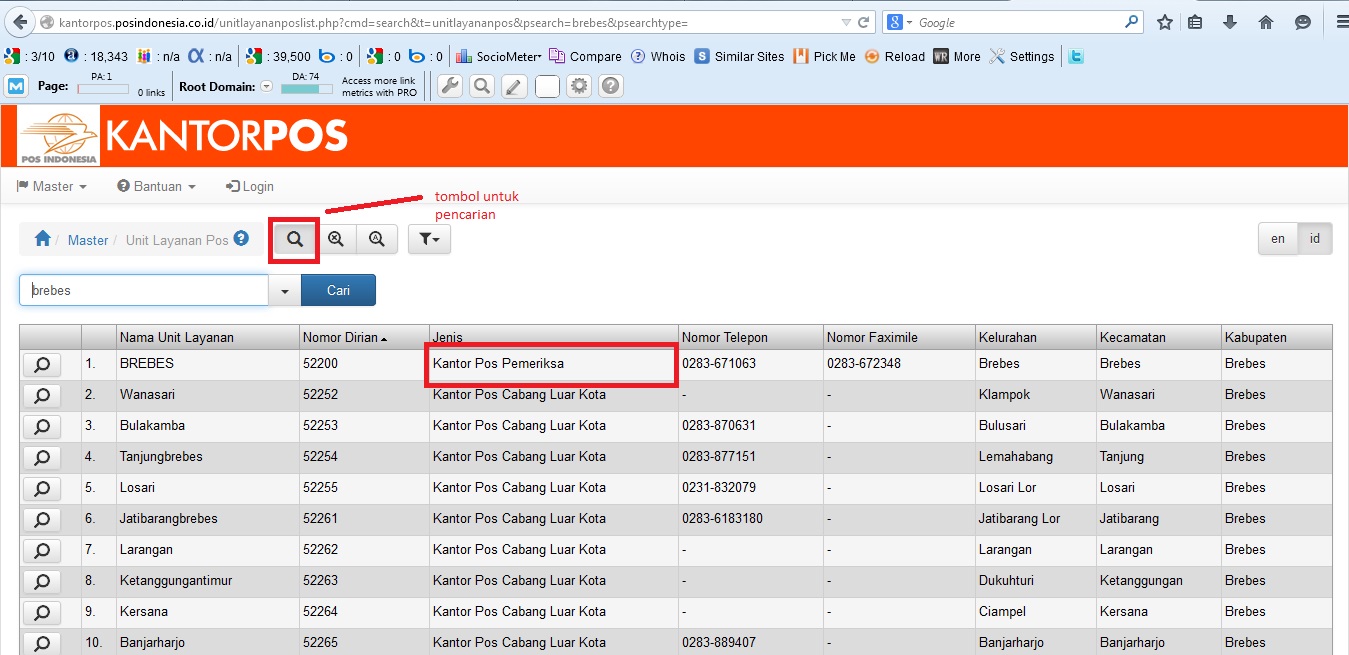Click the Whois toolbar item

pos(658,57)
